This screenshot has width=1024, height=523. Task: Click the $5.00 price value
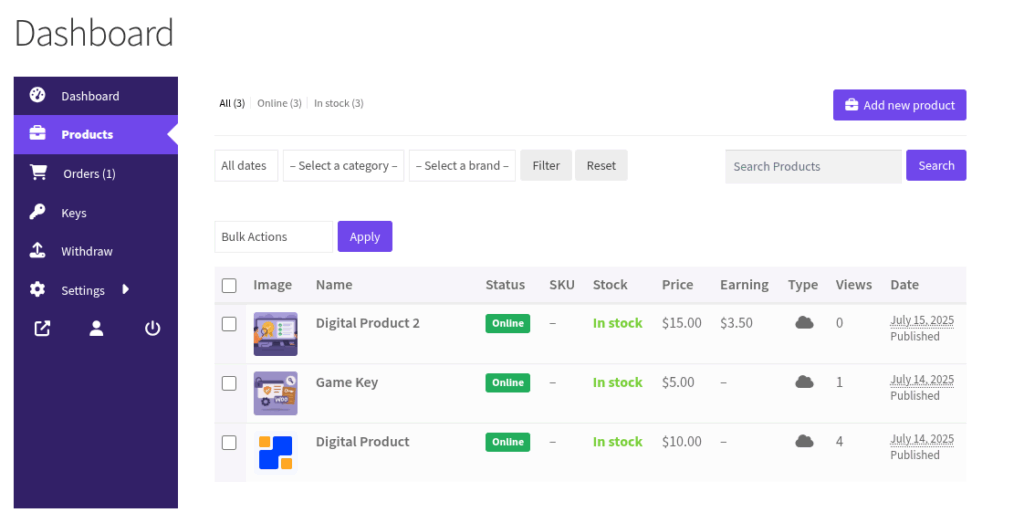[x=678, y=382]
